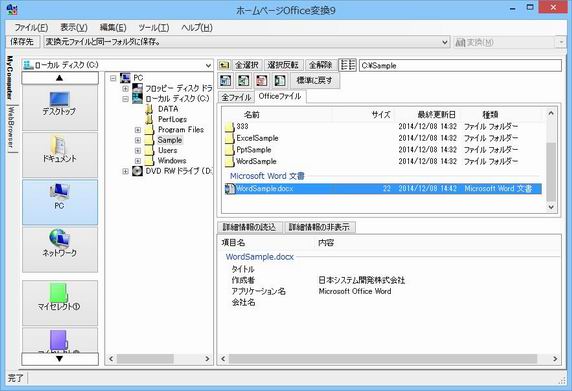Open the 編集(E) menu

point(113,27)
